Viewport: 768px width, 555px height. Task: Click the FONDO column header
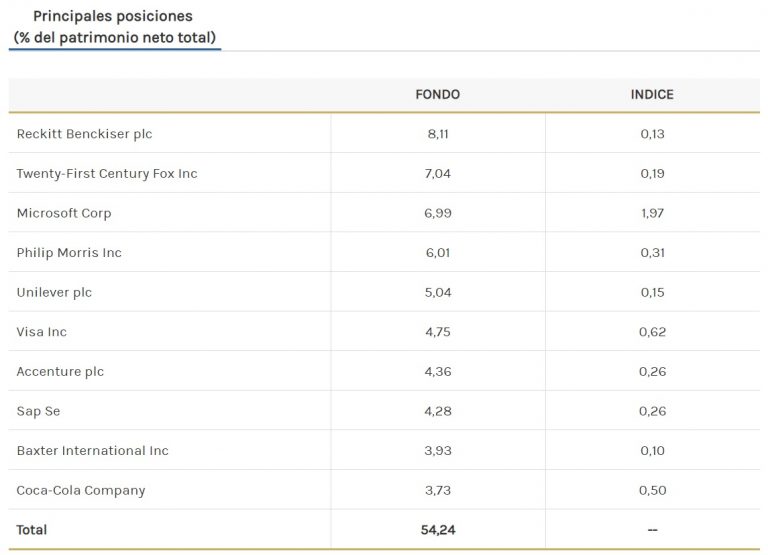437,95
